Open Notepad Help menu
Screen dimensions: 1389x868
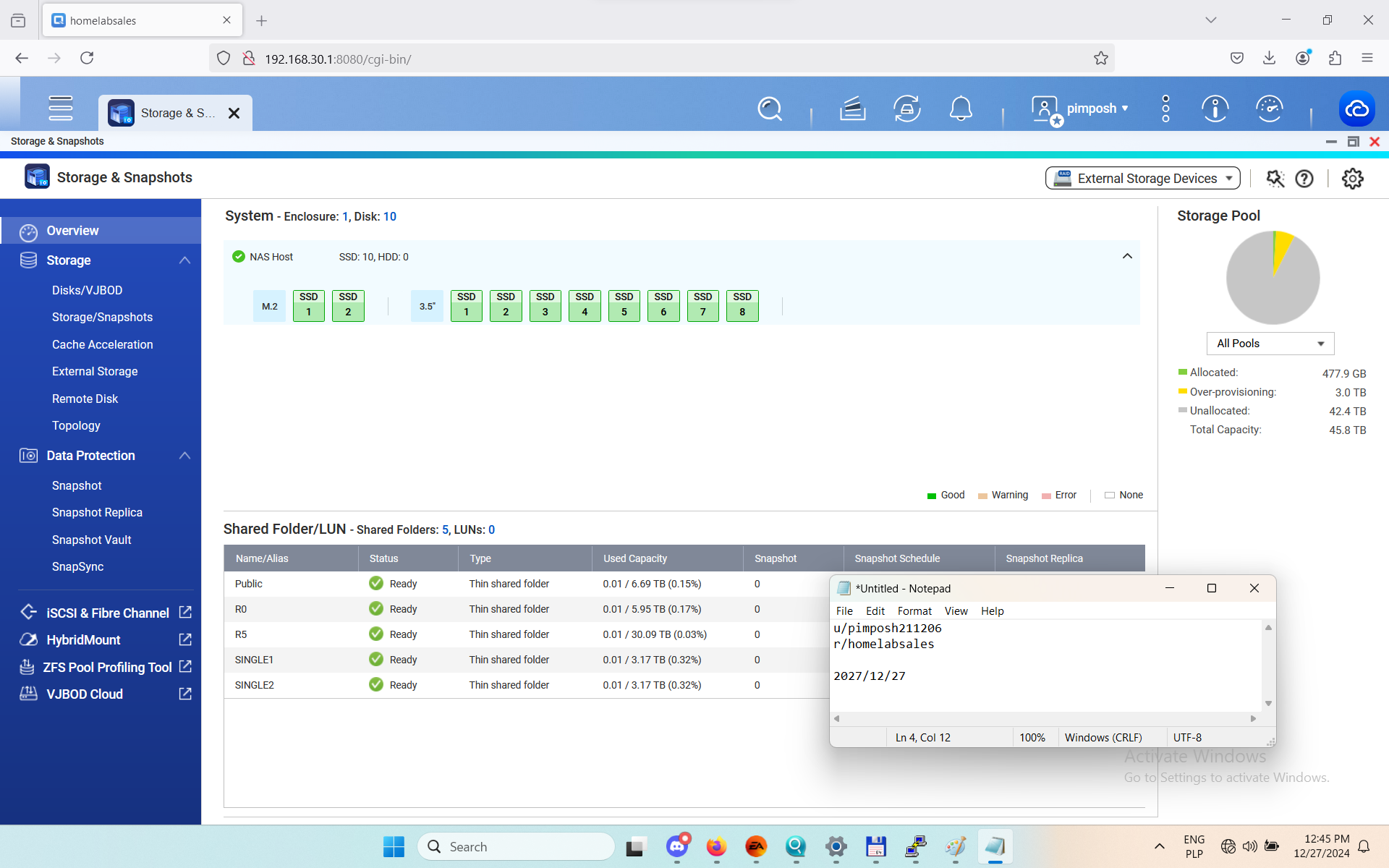pos(992,611)
